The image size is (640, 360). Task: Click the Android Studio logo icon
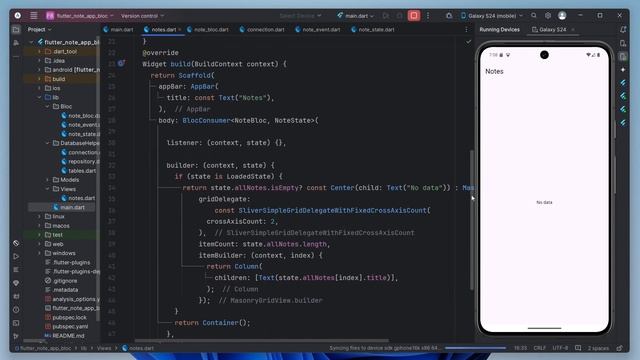tap(18, 16)
